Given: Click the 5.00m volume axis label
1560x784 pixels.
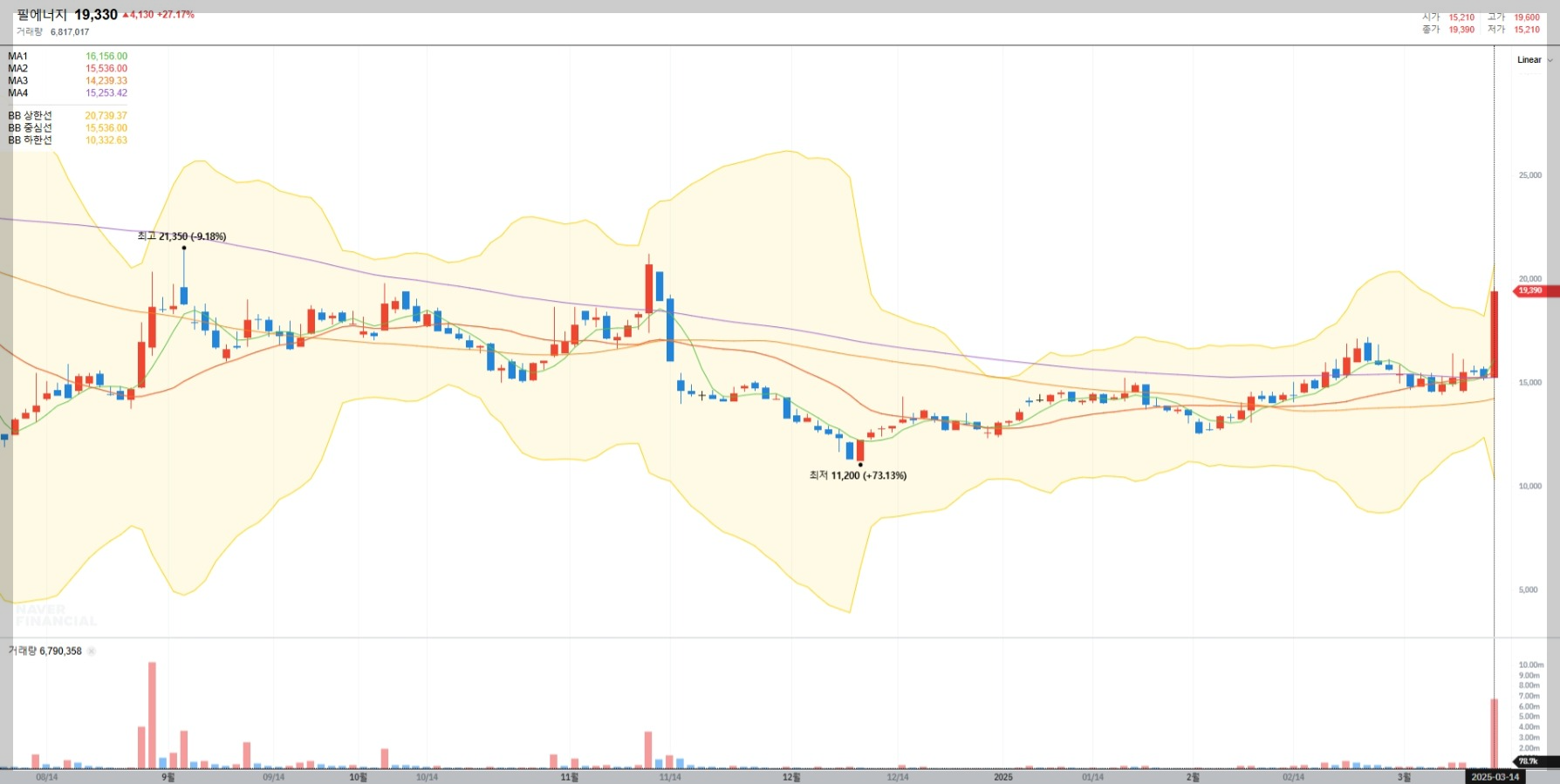Looking at the screenshot, I should pos(1529,717).
